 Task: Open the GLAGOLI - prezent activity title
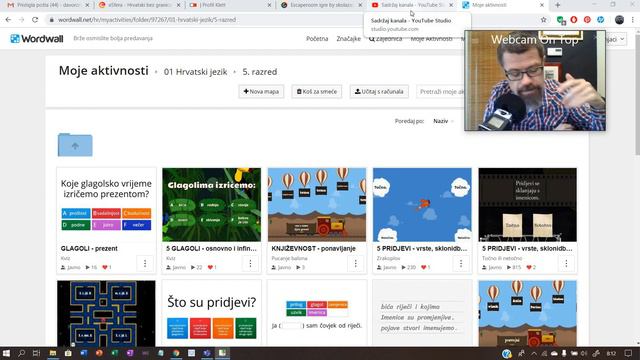pyautogui.click(x=89, y=249)
